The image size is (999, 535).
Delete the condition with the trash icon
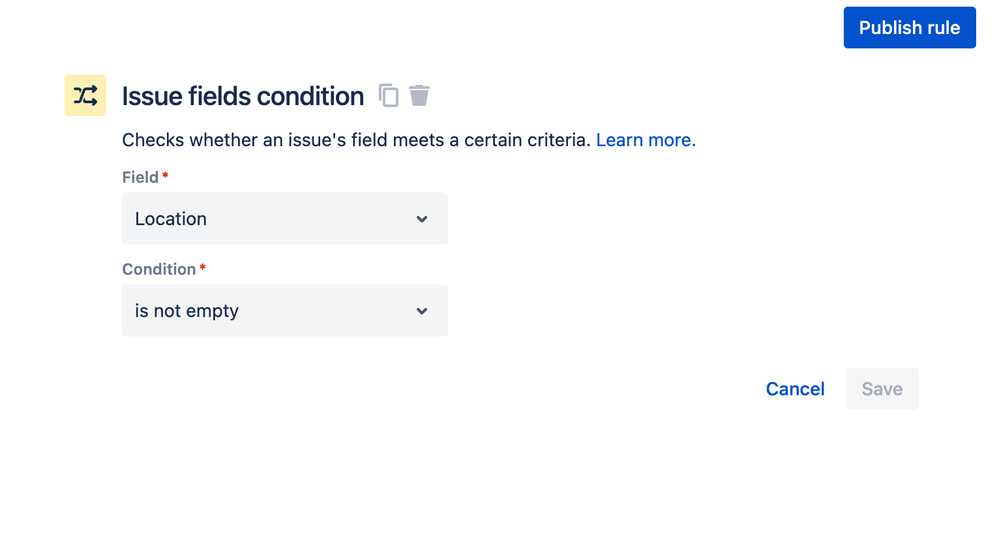420,95
